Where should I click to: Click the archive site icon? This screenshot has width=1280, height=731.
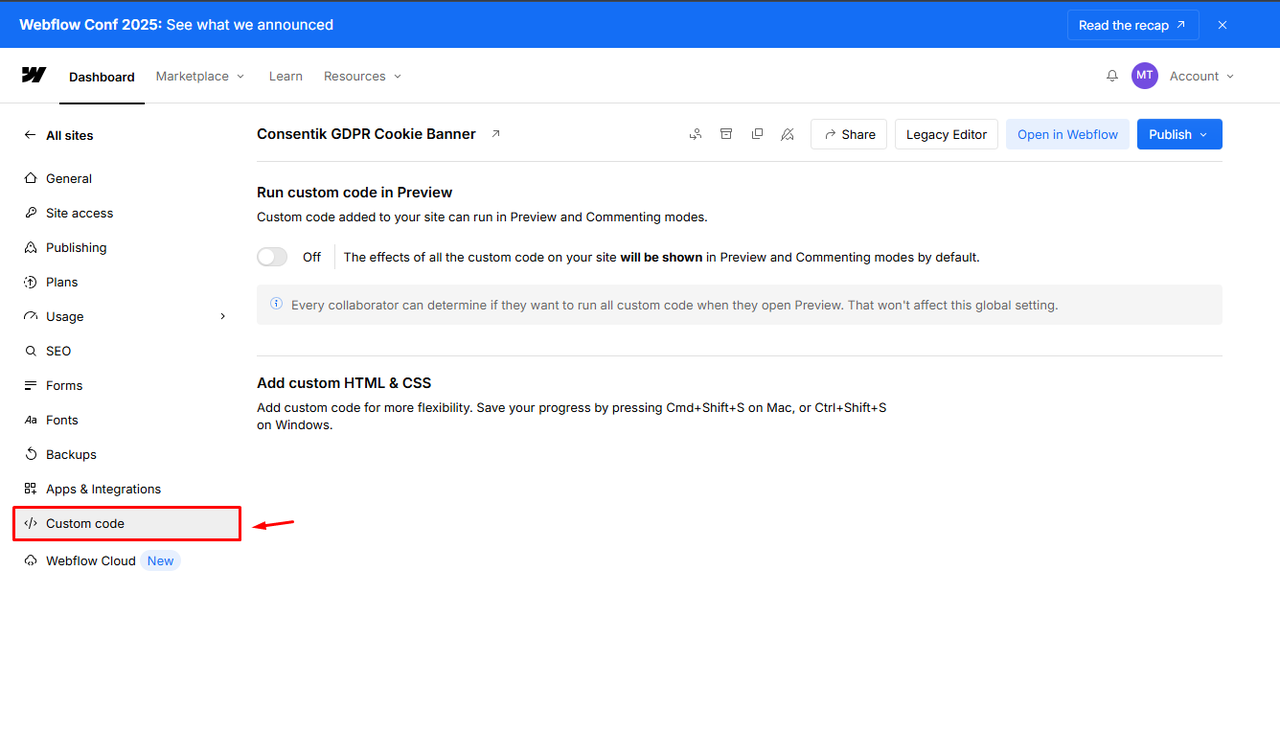pos(727,134)
